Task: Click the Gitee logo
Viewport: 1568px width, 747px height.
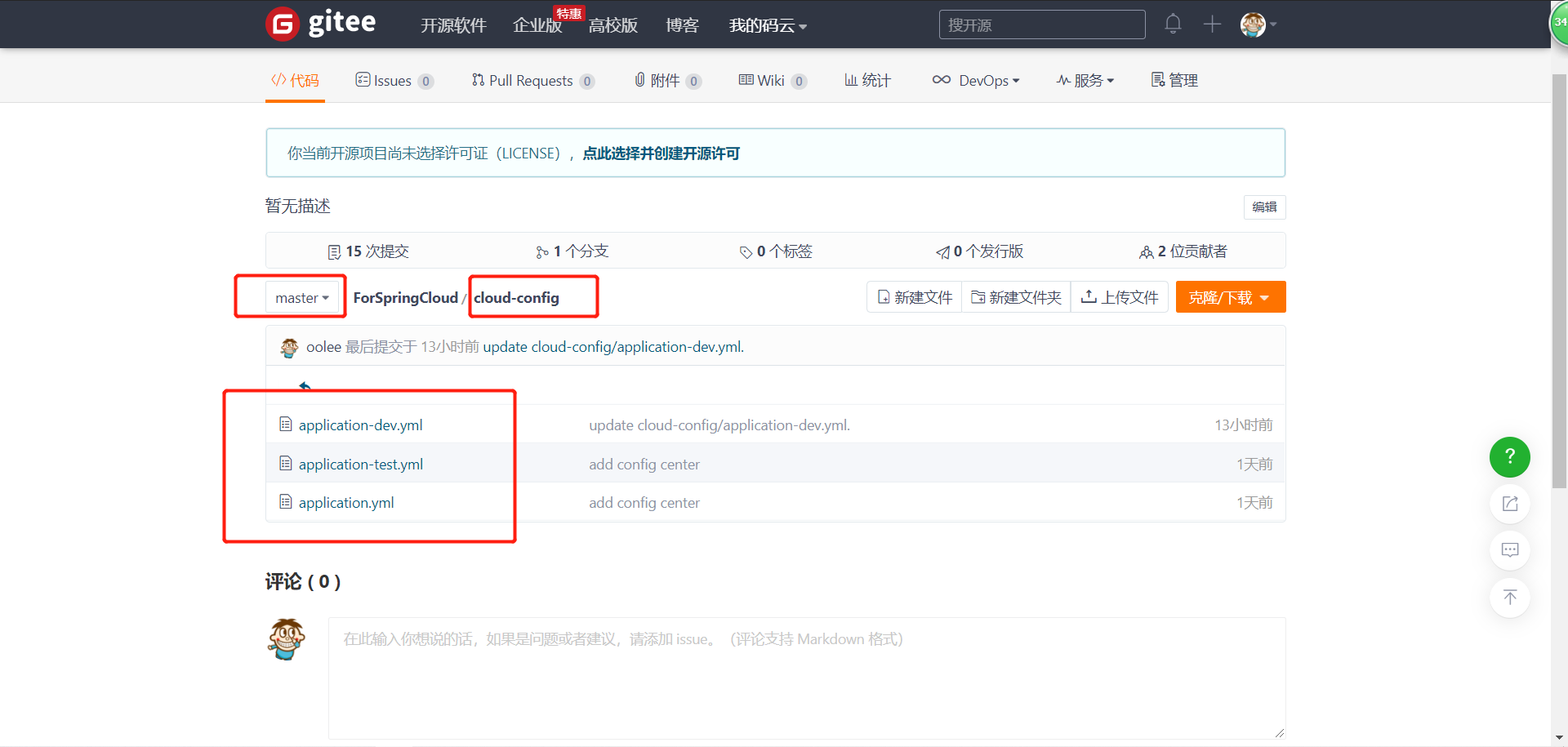Action: pyautogui.click(x=320, y=24)
